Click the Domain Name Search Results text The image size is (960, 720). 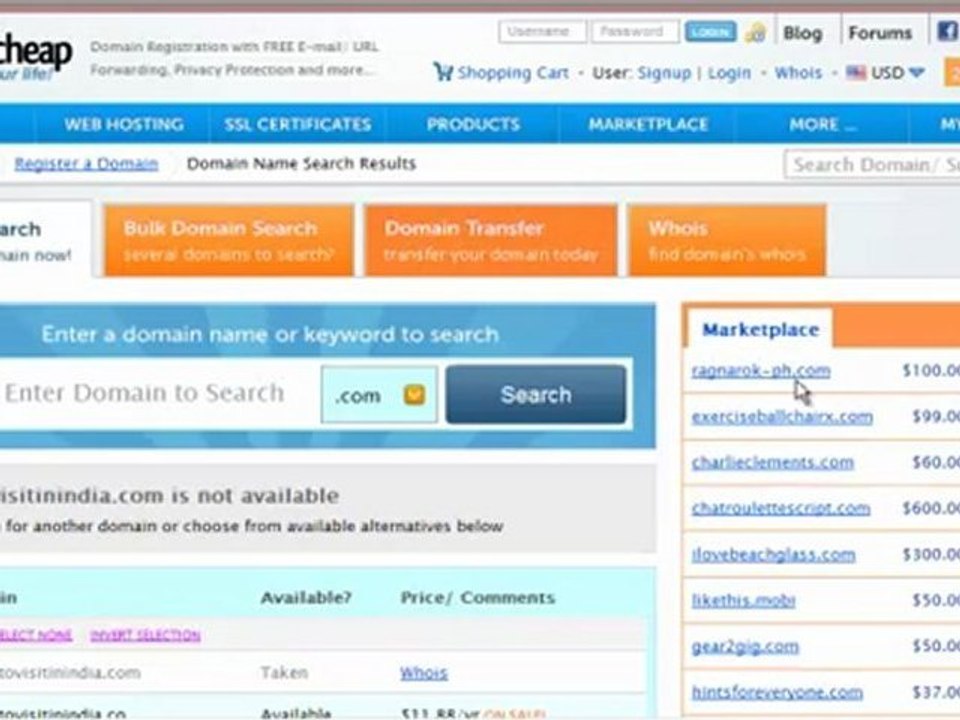[301, 163]
